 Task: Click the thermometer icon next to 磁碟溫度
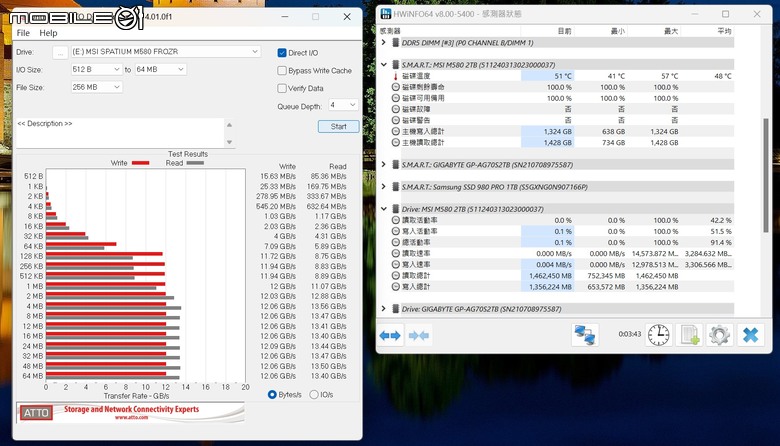point(396,76)
